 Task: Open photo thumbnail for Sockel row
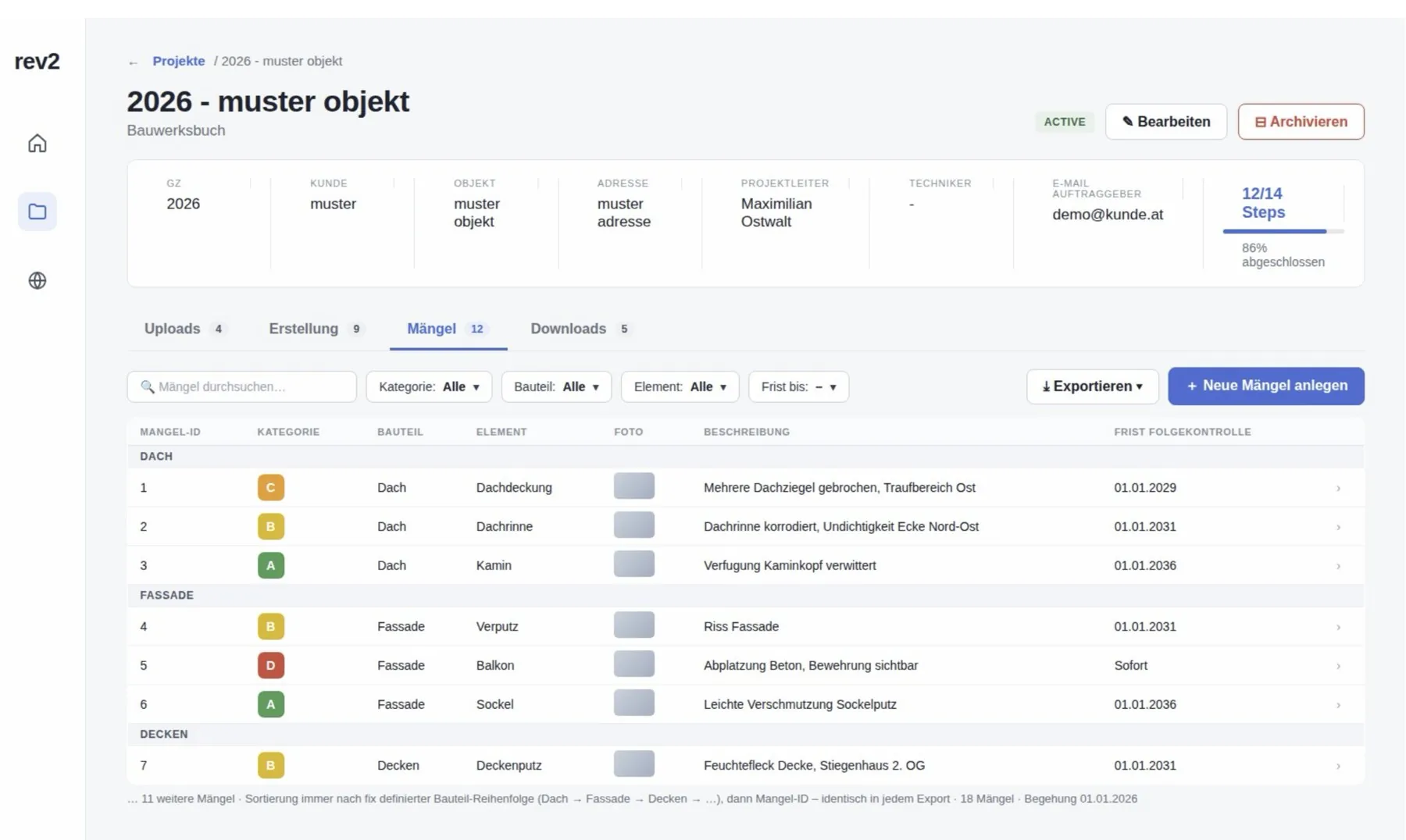coord(633,703)
